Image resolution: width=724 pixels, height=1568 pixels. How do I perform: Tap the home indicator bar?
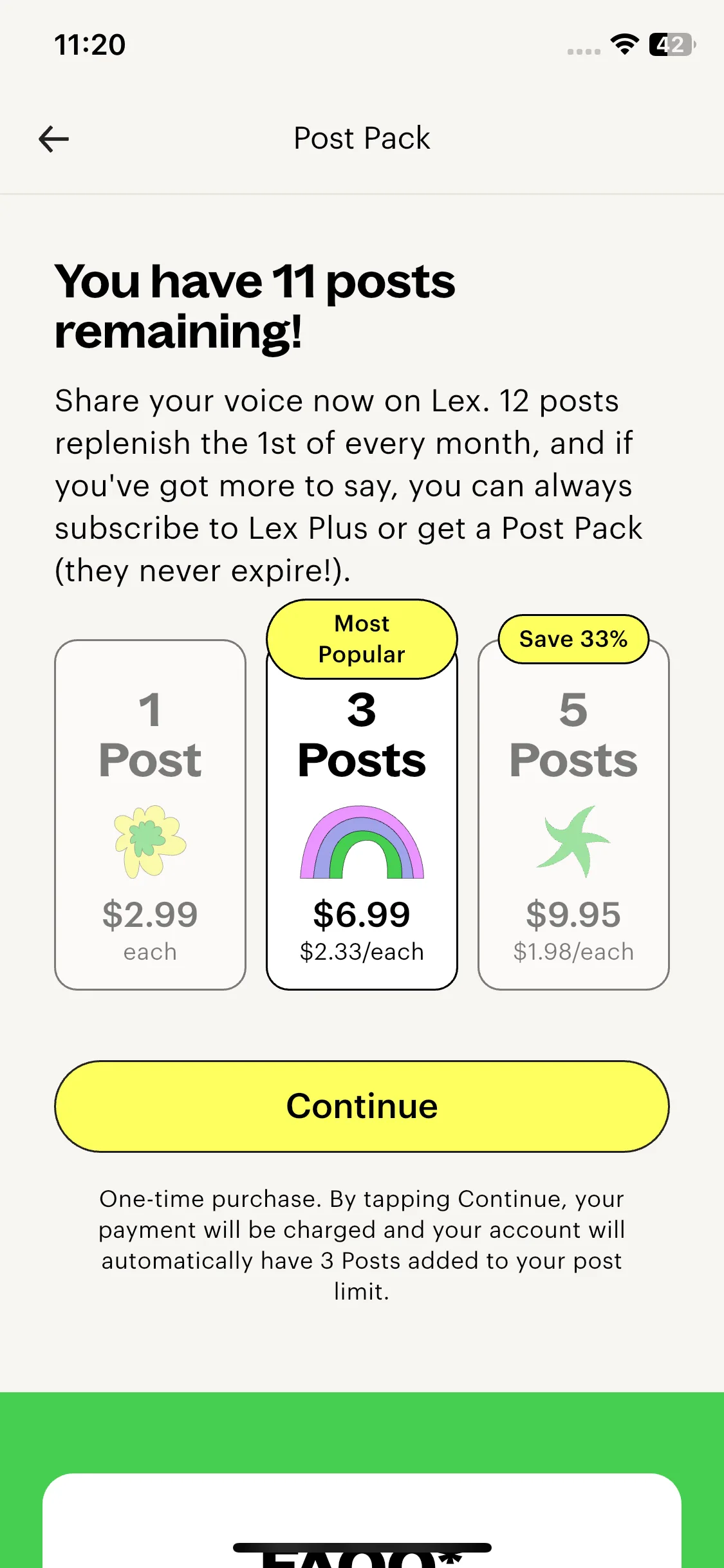pyautogui.click(x=362, y=1547)
